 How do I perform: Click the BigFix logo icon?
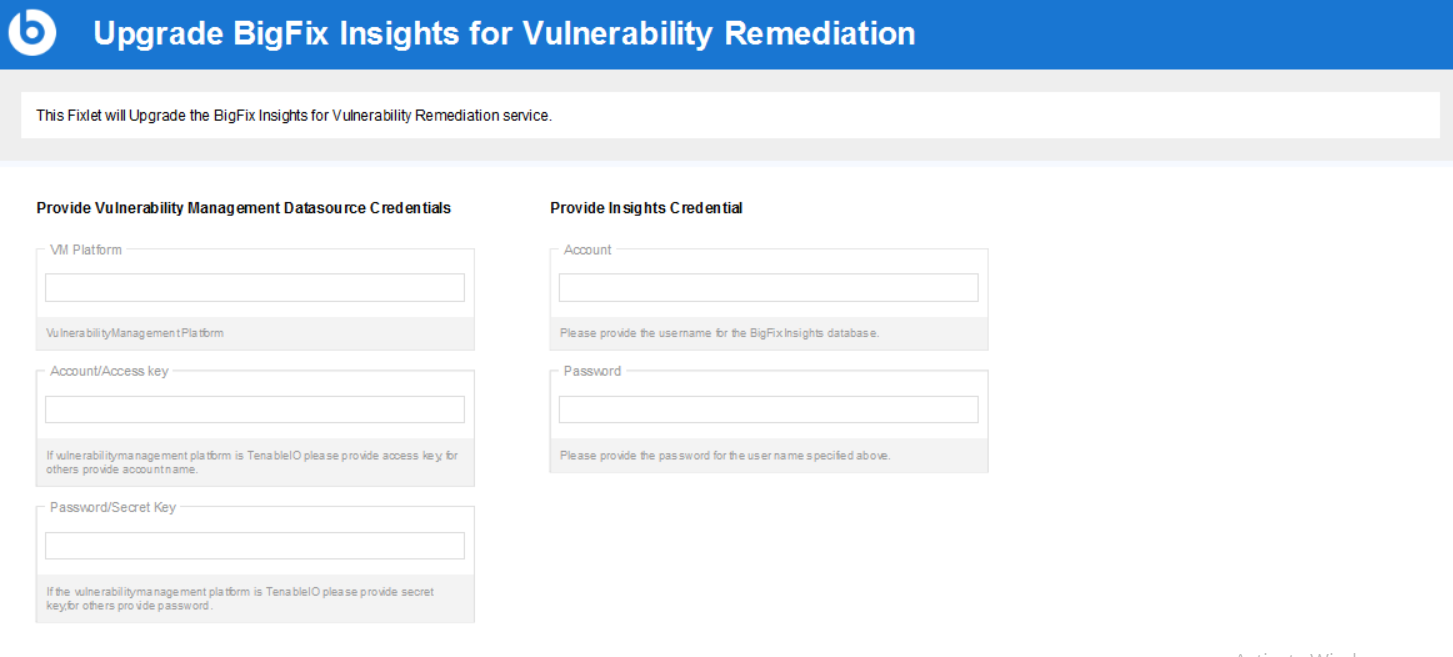32,33
